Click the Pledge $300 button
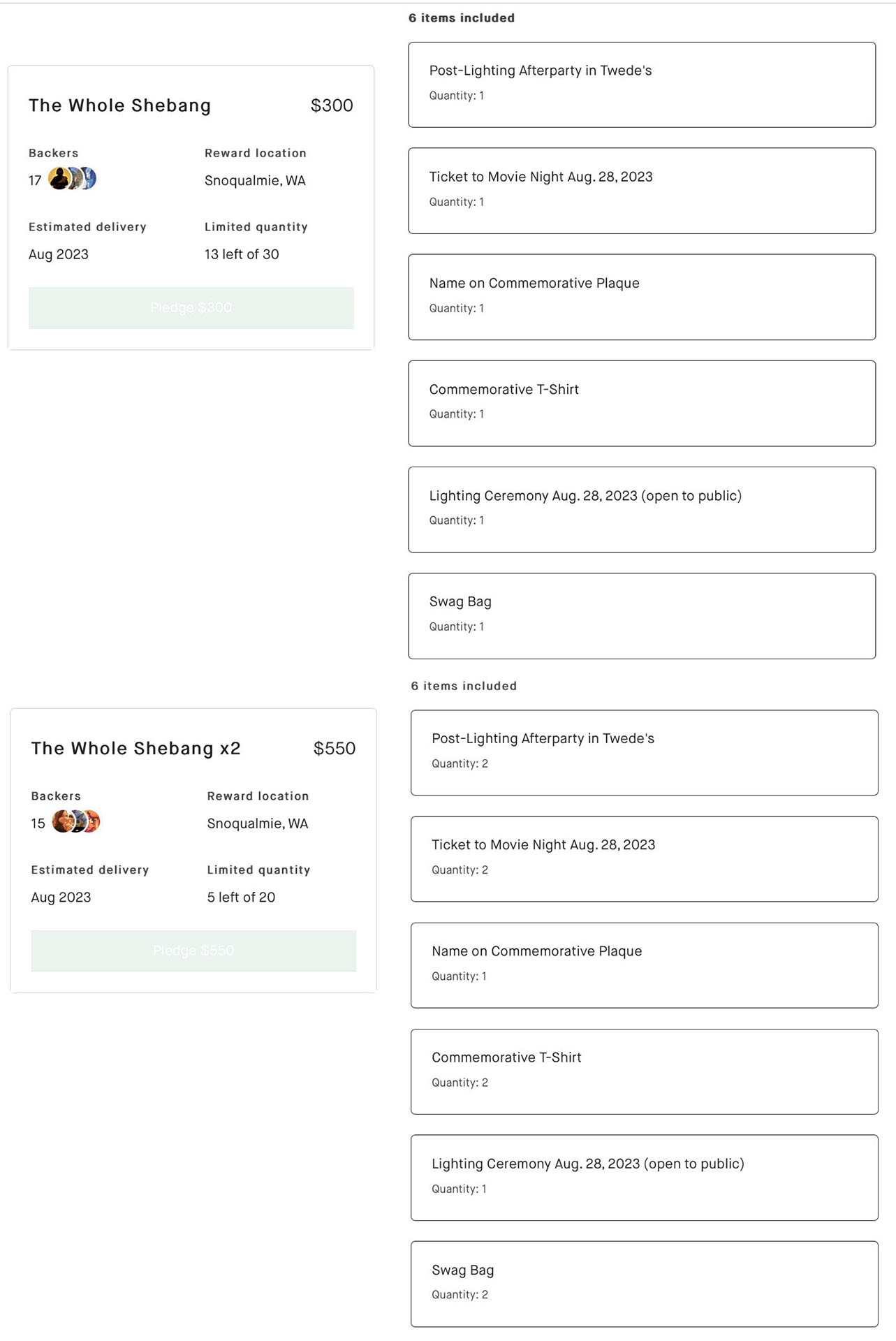 (x=191, y=308)
